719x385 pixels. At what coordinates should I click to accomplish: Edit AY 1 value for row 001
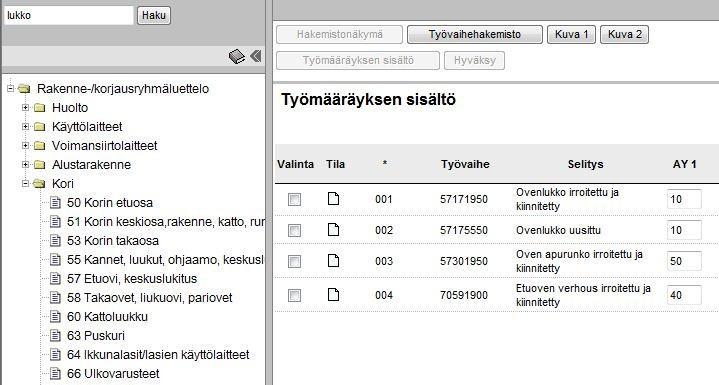point(684,199)
